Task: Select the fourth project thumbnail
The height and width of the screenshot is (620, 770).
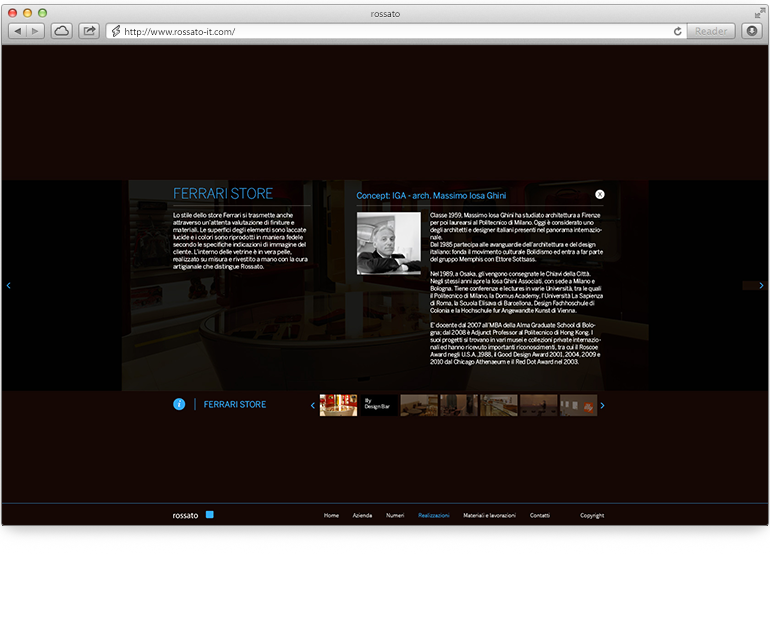Action: pos(459,405)
